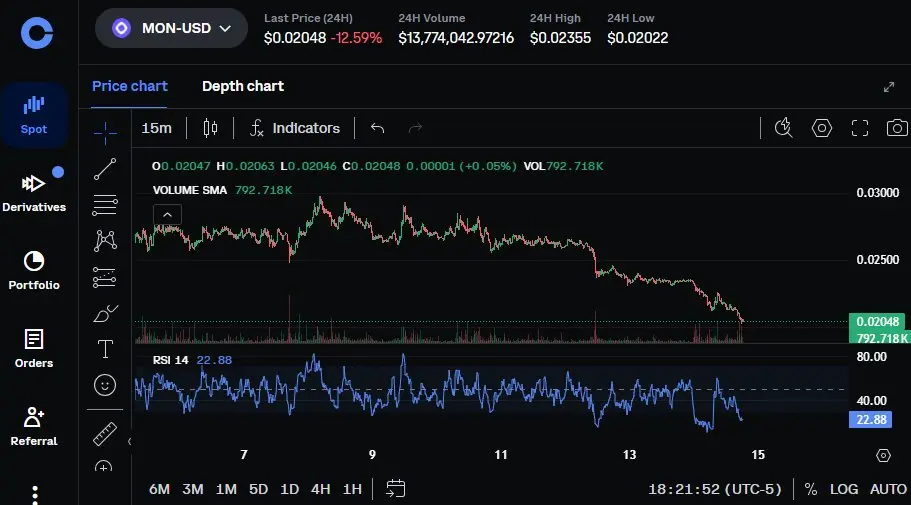The height and width of the screenshot is (505, 911).
Task: Select the Text annotation tool
Action: click(x=105, y=349)
